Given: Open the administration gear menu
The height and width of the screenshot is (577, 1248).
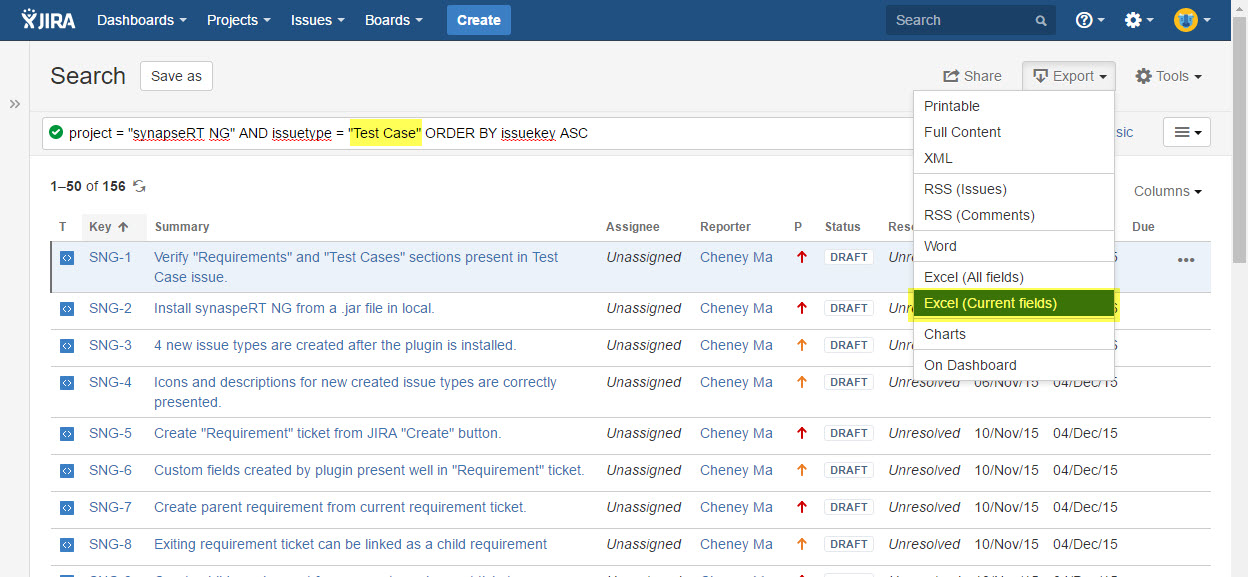Looking at the screenshot, I should click(x=1138, y=20).
